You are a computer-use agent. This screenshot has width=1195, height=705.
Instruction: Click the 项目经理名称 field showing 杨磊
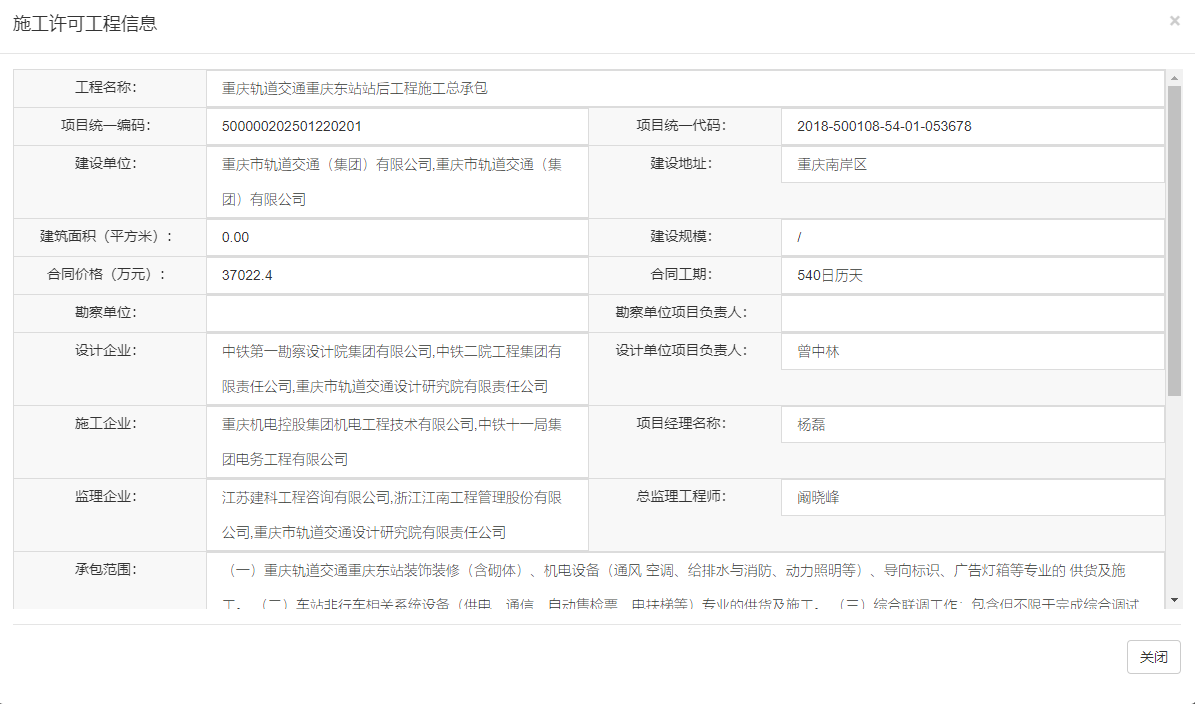(972, 425)
